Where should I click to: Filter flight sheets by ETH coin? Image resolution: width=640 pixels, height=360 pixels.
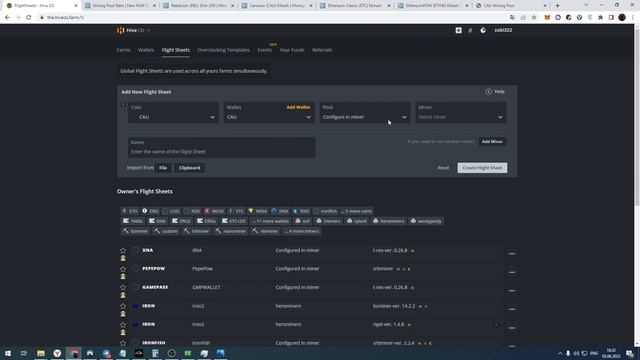click(x=130, y=211)
